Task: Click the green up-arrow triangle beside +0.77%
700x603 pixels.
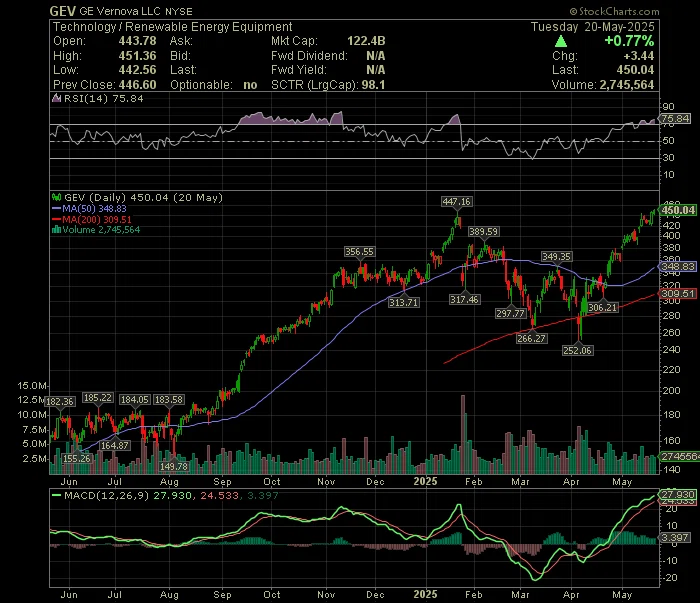Action: (x=561, y=42)
